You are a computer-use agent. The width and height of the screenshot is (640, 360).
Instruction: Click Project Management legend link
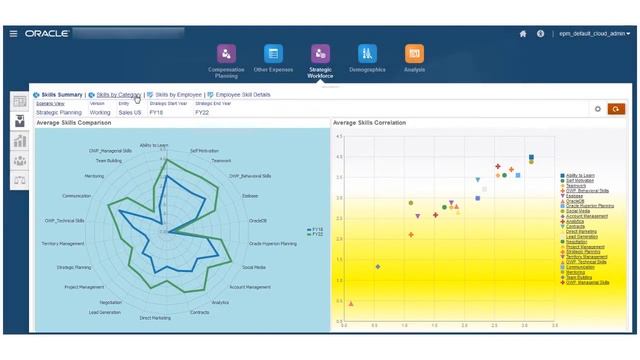tap(585, 247)
